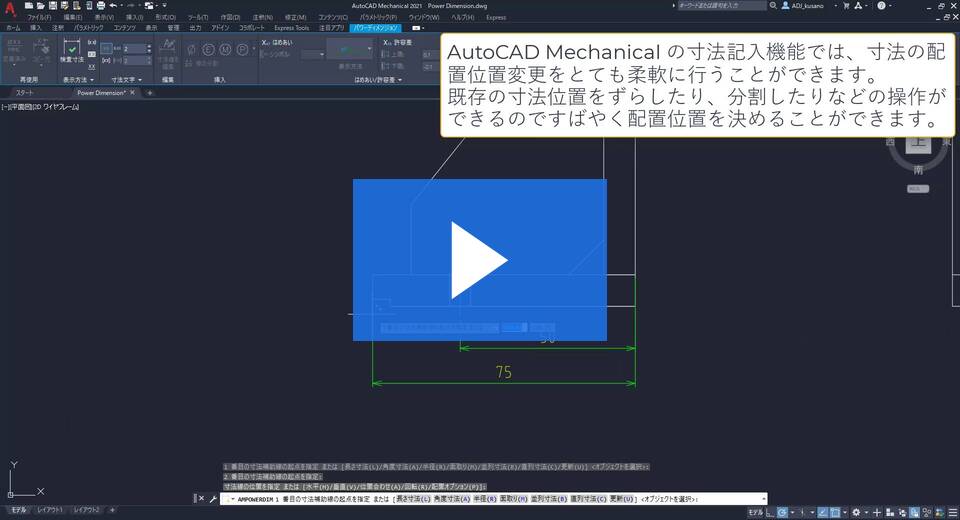Screen dimensions: 960x520
Task: Choose the 半径(R) command option
Action: 485,499
